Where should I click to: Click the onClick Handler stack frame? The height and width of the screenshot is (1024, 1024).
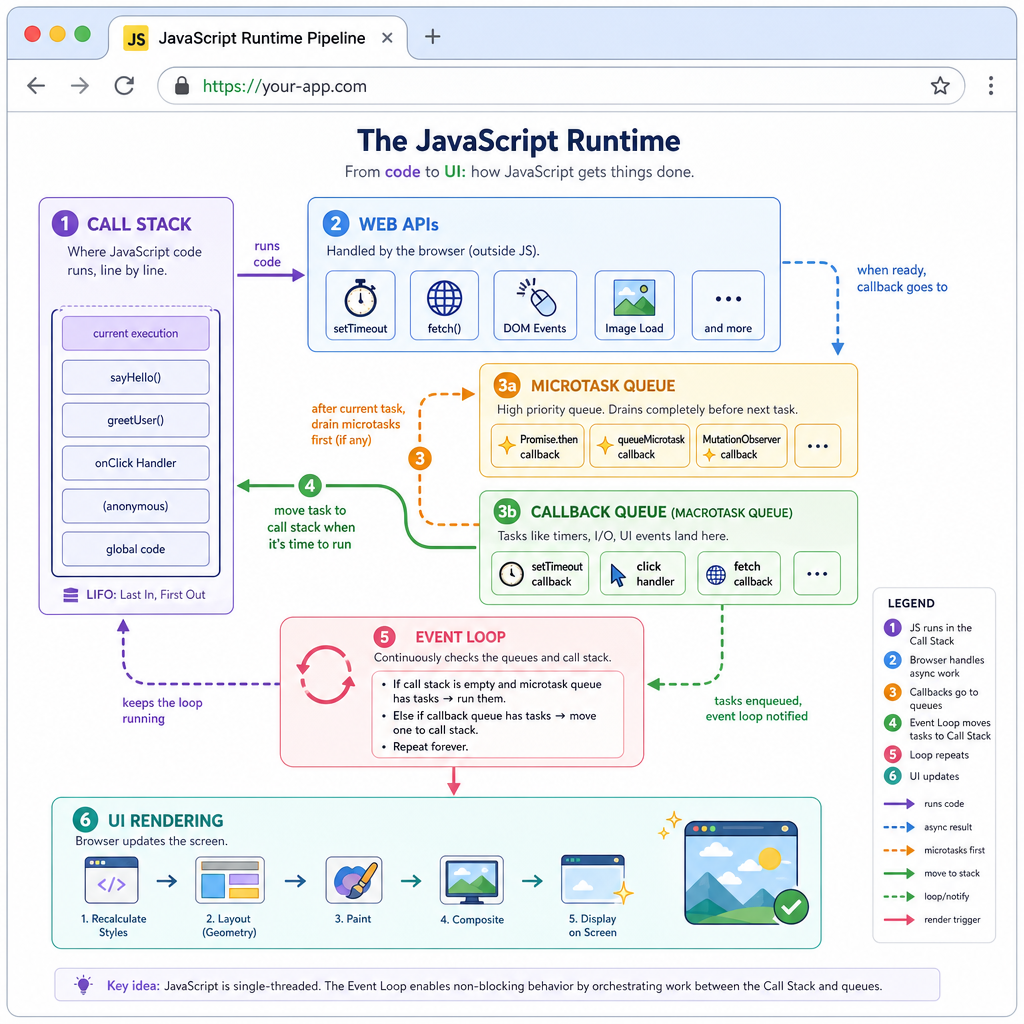tap(136, 463)
